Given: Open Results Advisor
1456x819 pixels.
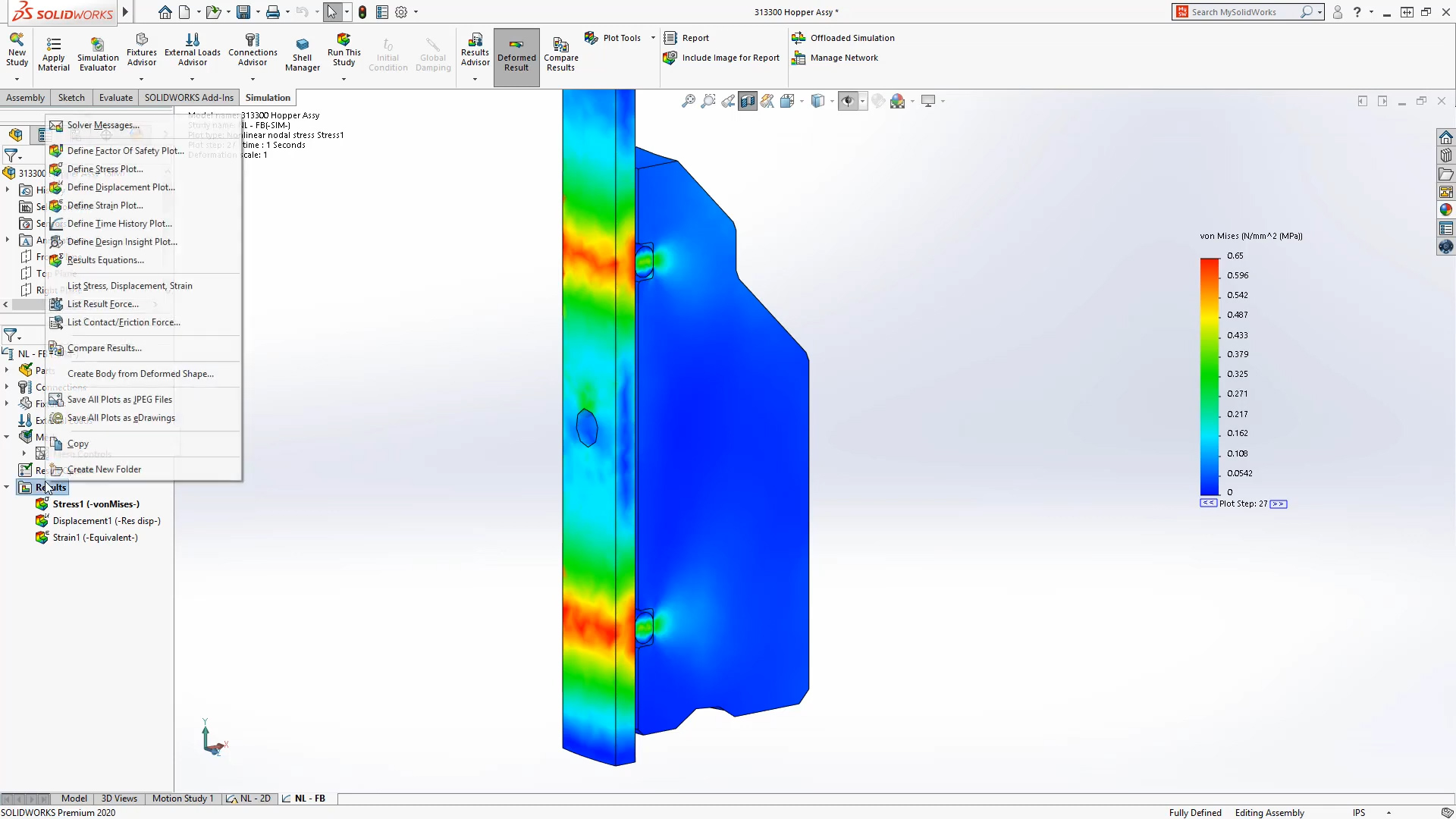Looking at the screenshot, I should tap(475, 50).
